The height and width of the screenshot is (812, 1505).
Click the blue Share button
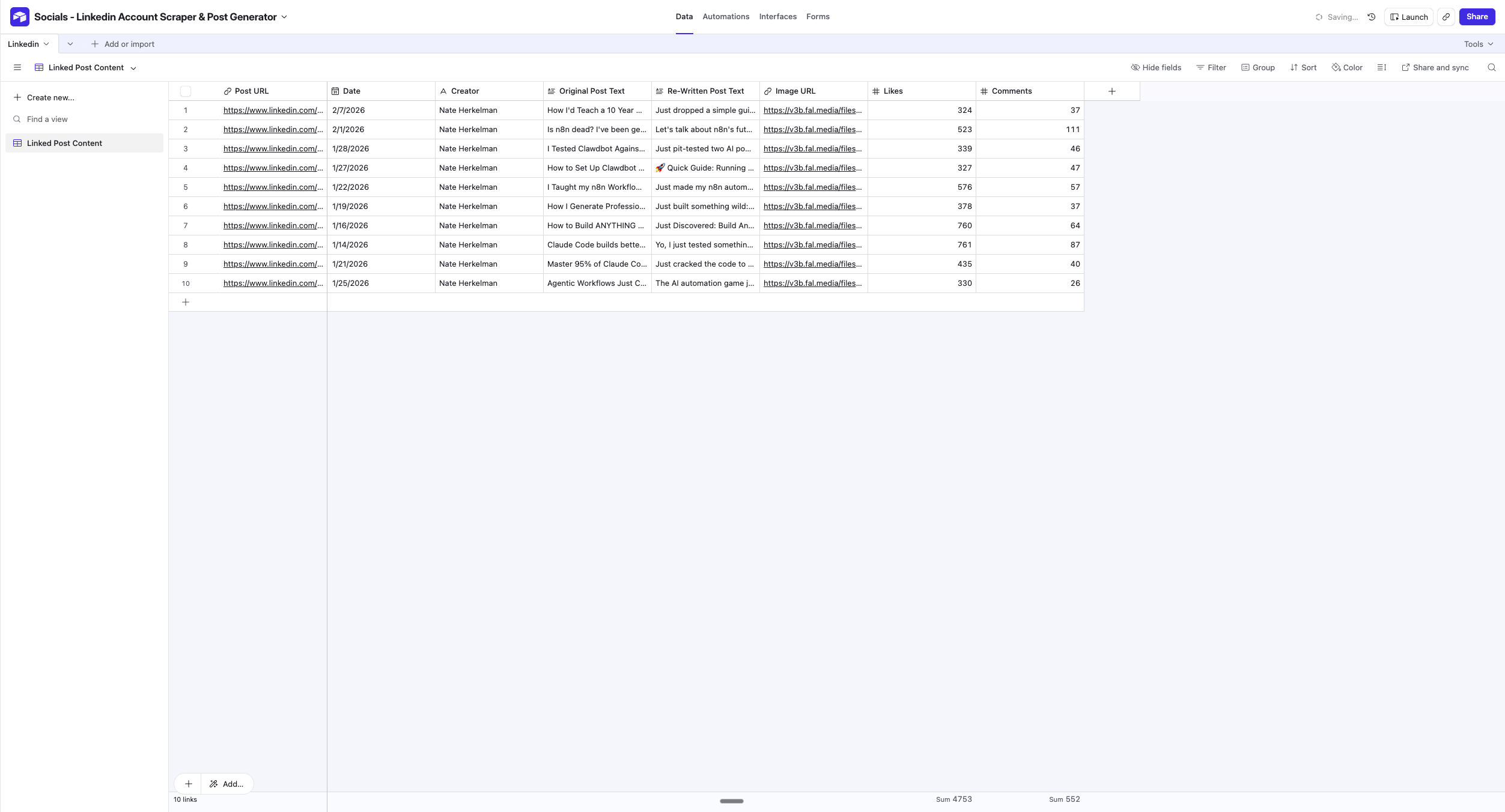[1477, 17]
